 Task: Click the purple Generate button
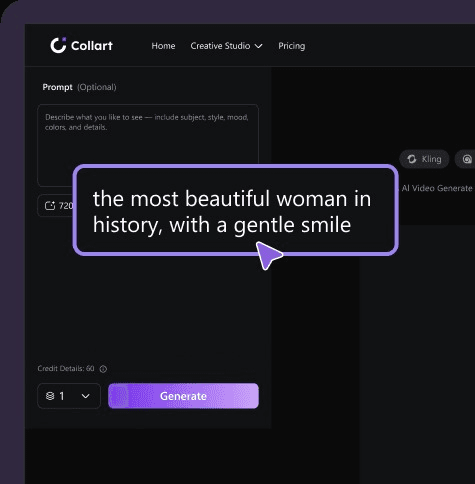pos(183,396)
